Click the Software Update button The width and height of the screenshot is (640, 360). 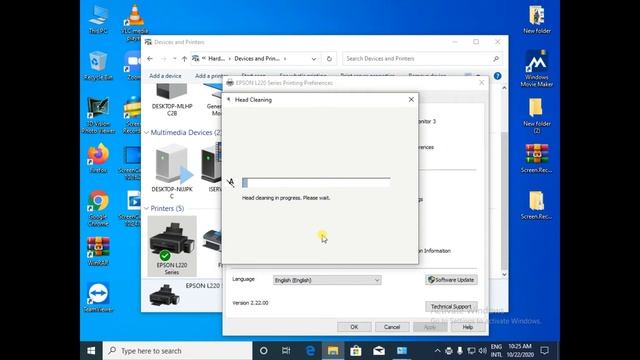click(x=451, y=280)
